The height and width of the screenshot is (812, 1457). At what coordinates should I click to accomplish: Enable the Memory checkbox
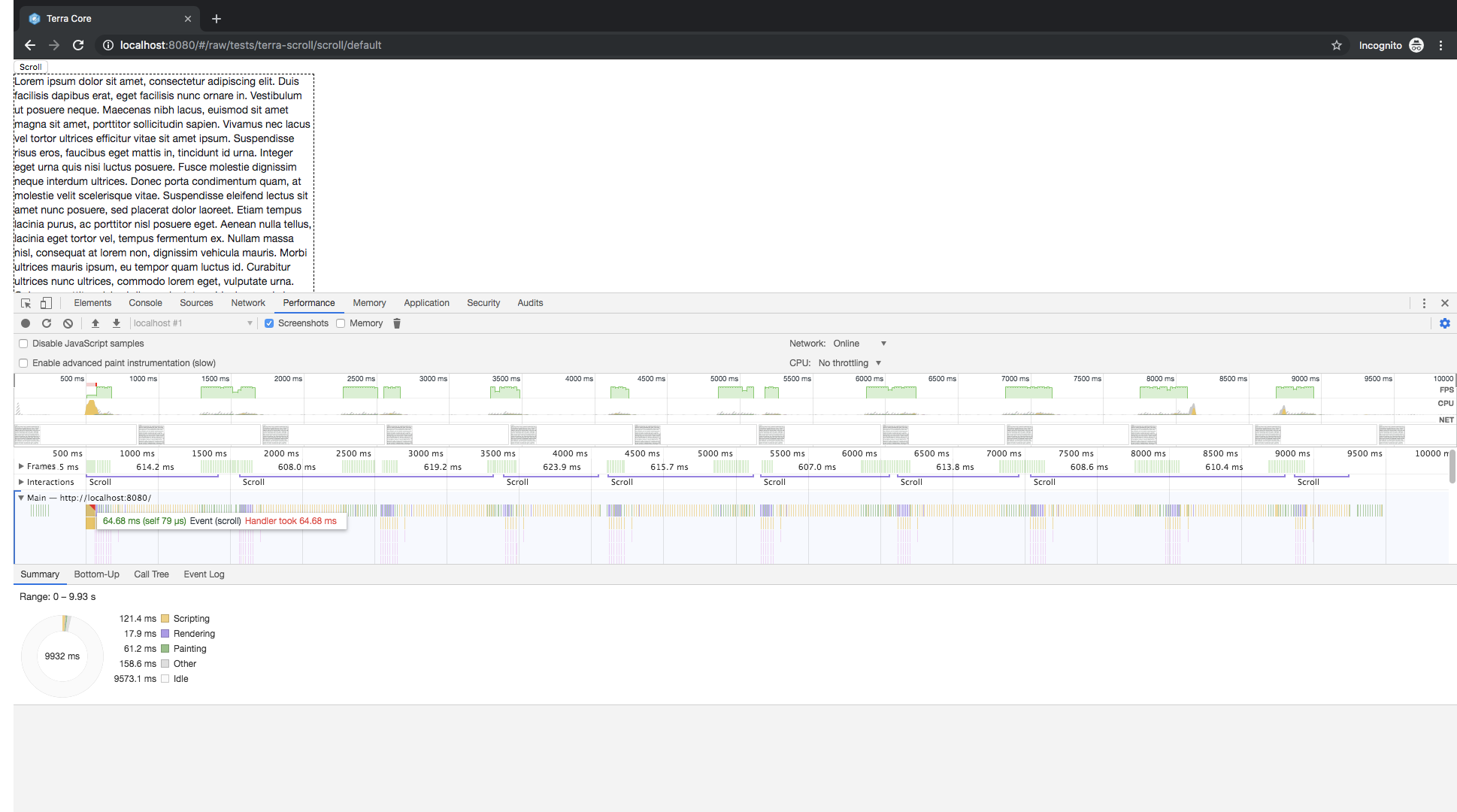click(341, 323)
